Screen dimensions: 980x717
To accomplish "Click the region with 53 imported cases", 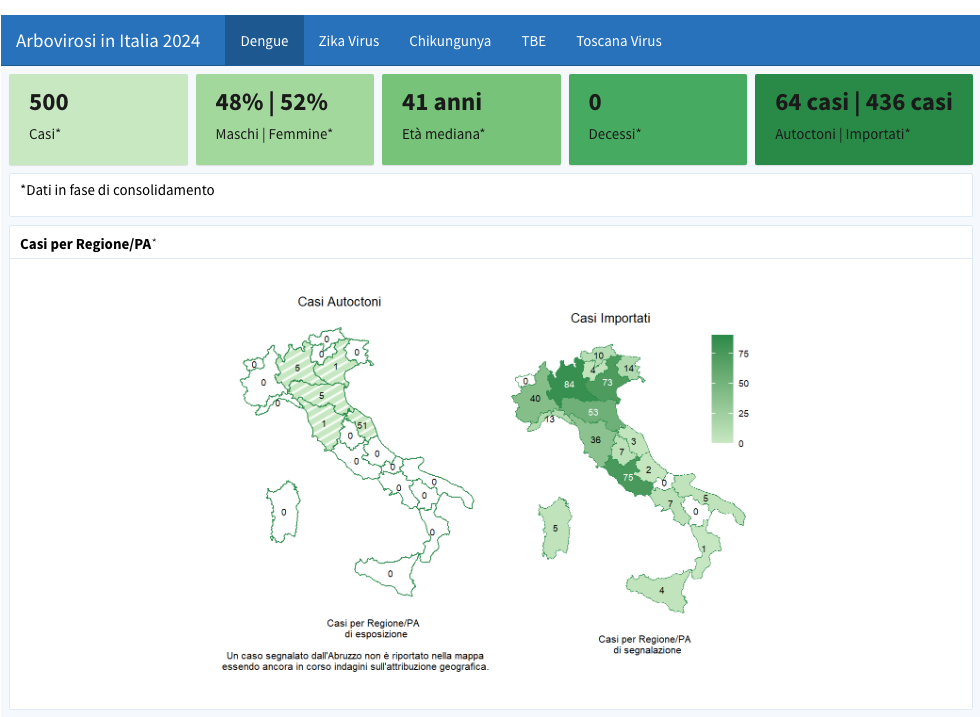I will coord(593,412).
